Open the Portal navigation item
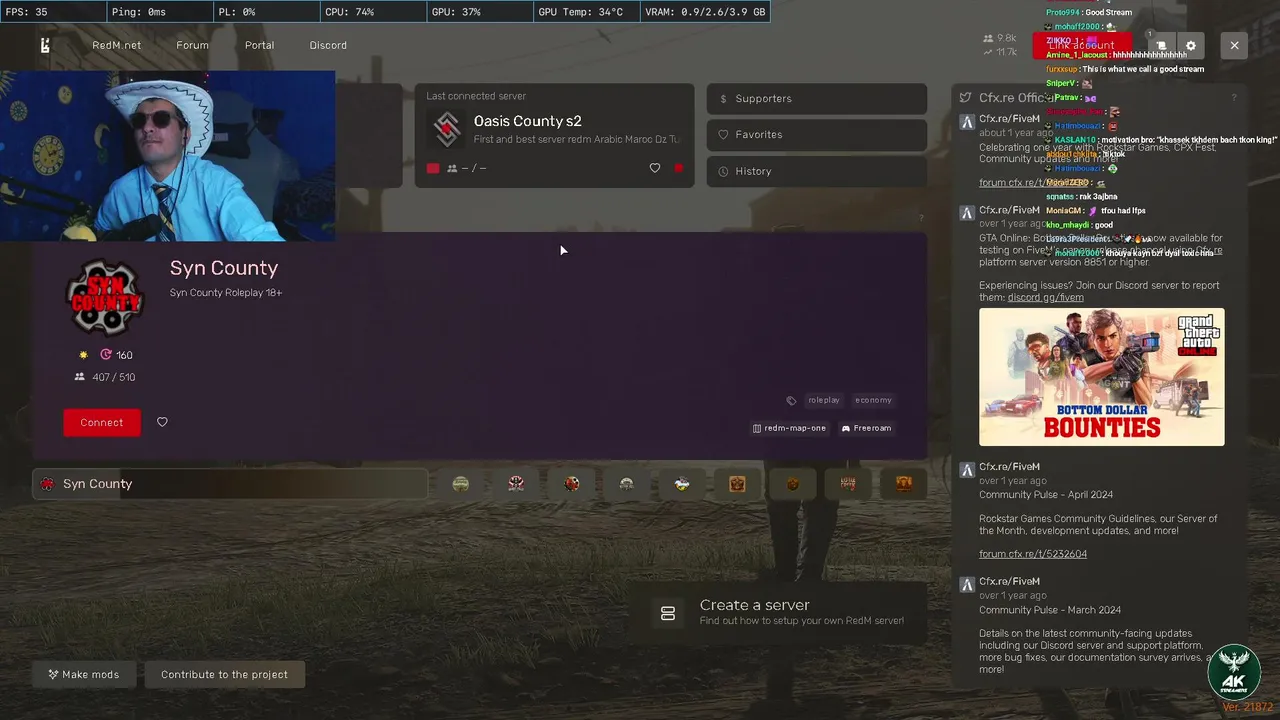The image size is (1280, 720). tap(259, 45)
